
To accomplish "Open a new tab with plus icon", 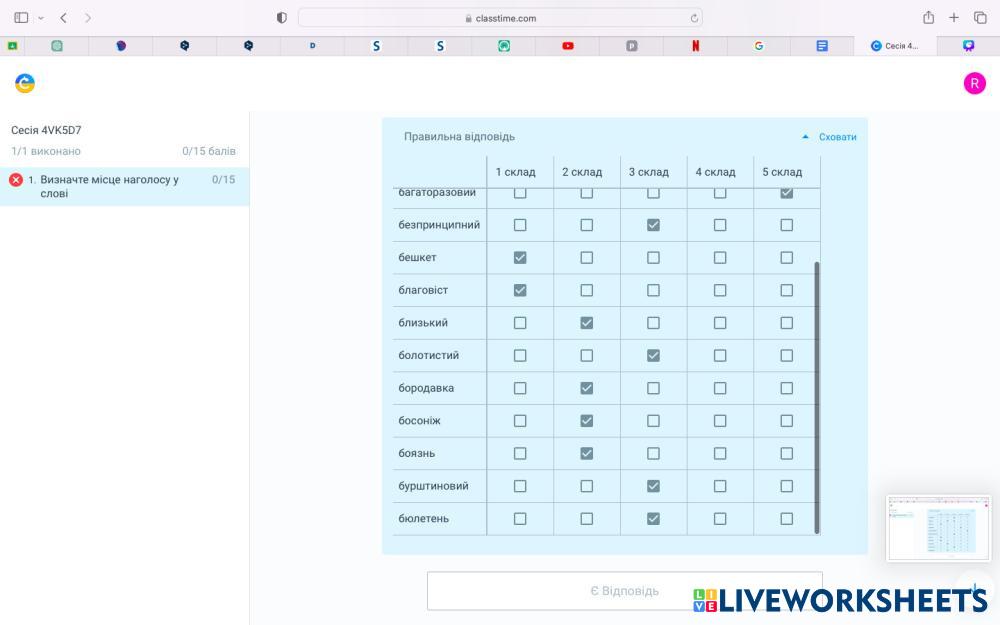I will (954, 18).
